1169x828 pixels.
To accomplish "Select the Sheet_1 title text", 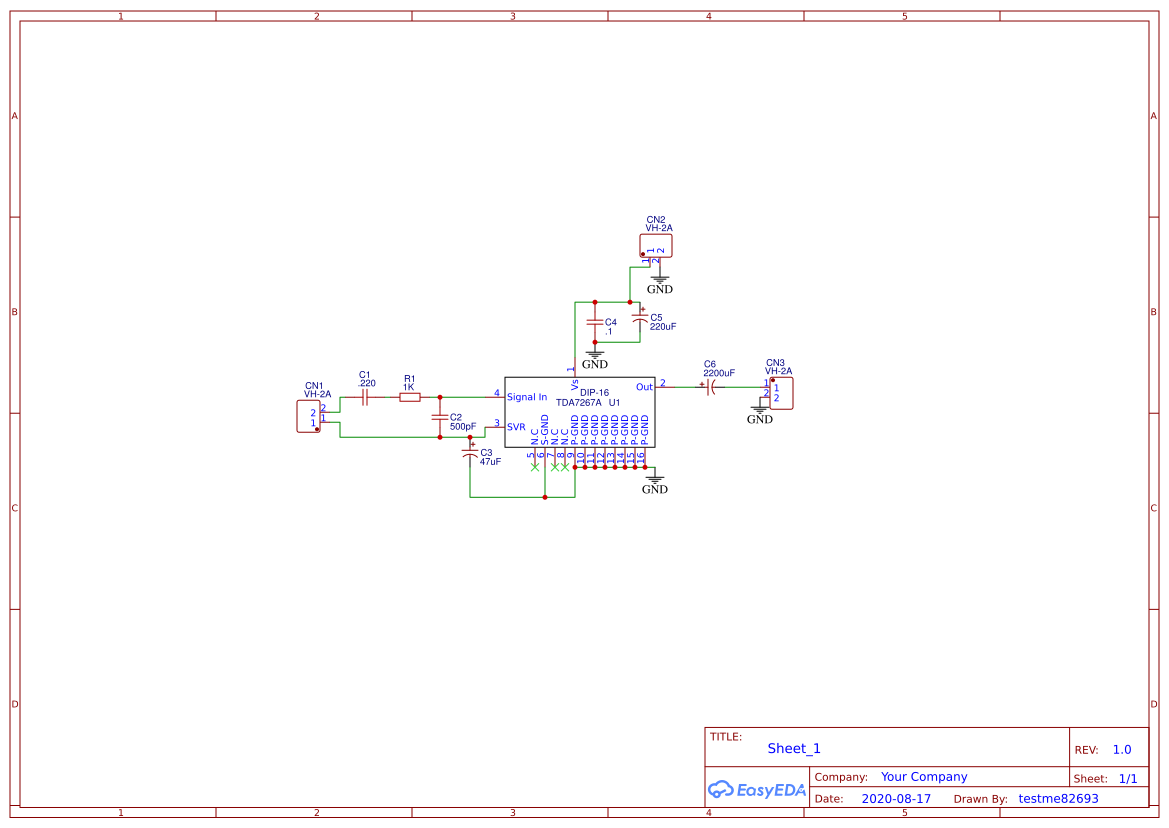I will (792, 748).
